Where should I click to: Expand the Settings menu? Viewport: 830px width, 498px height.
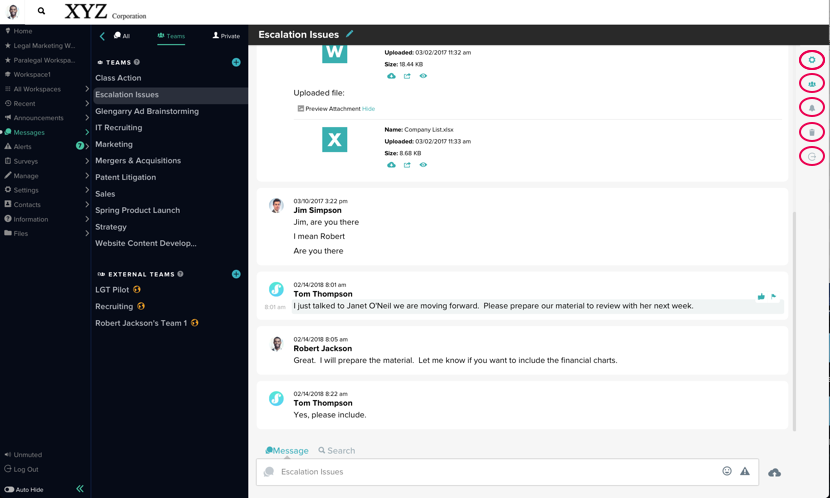click(87, 190)
